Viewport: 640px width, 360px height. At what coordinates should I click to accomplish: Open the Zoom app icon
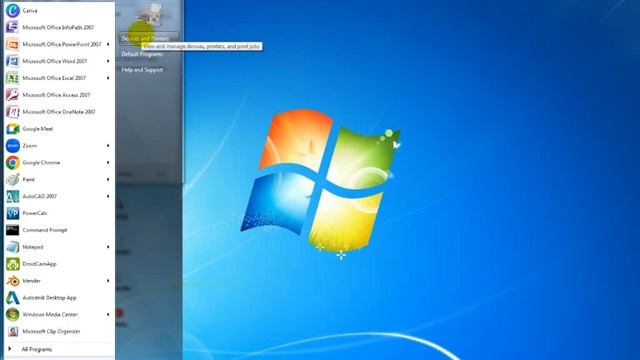[x=12, y=145]
